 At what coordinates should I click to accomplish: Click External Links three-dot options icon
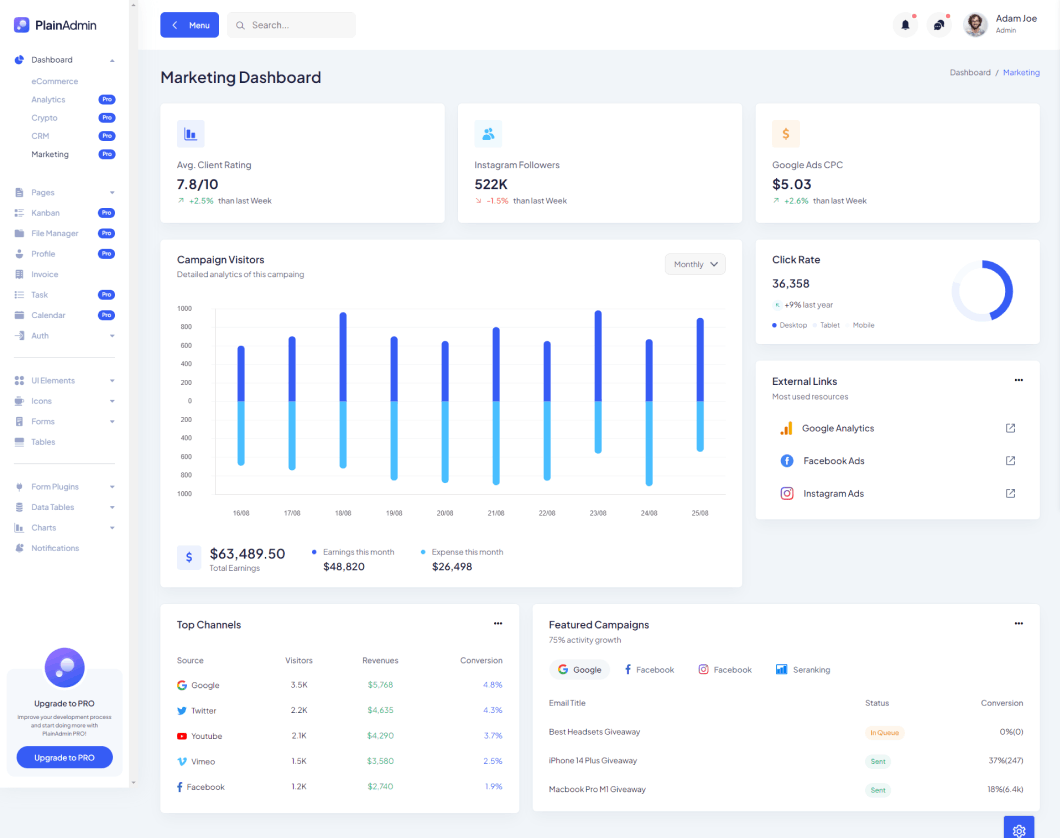1018,381
